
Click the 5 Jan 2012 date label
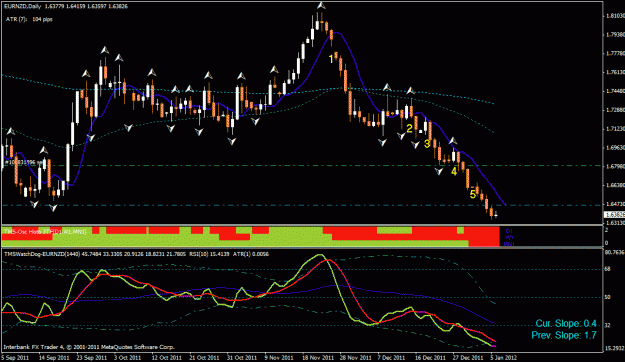pyautogui.click(x=503, y=358)
